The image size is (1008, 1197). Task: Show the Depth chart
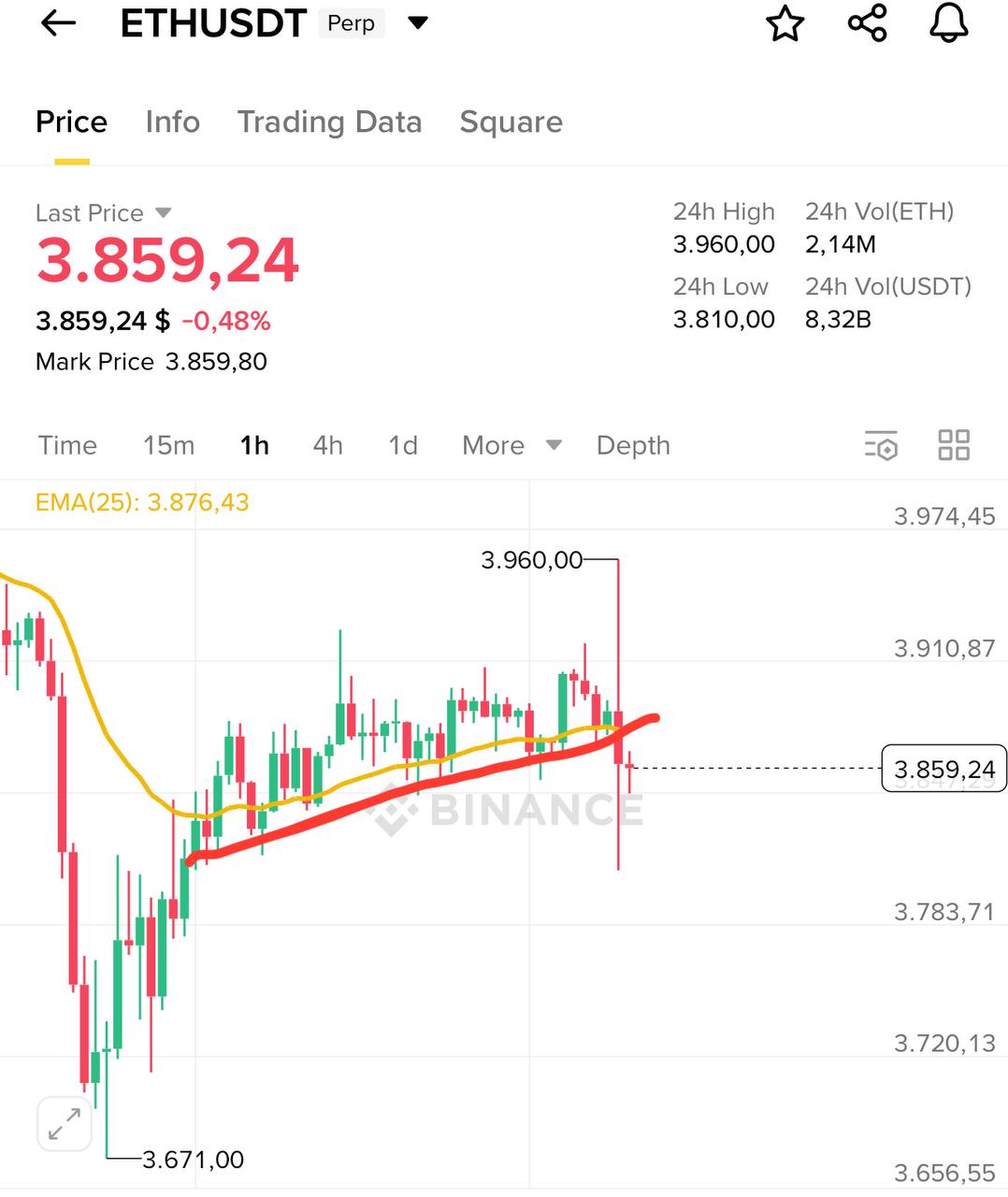pos(633,445)
